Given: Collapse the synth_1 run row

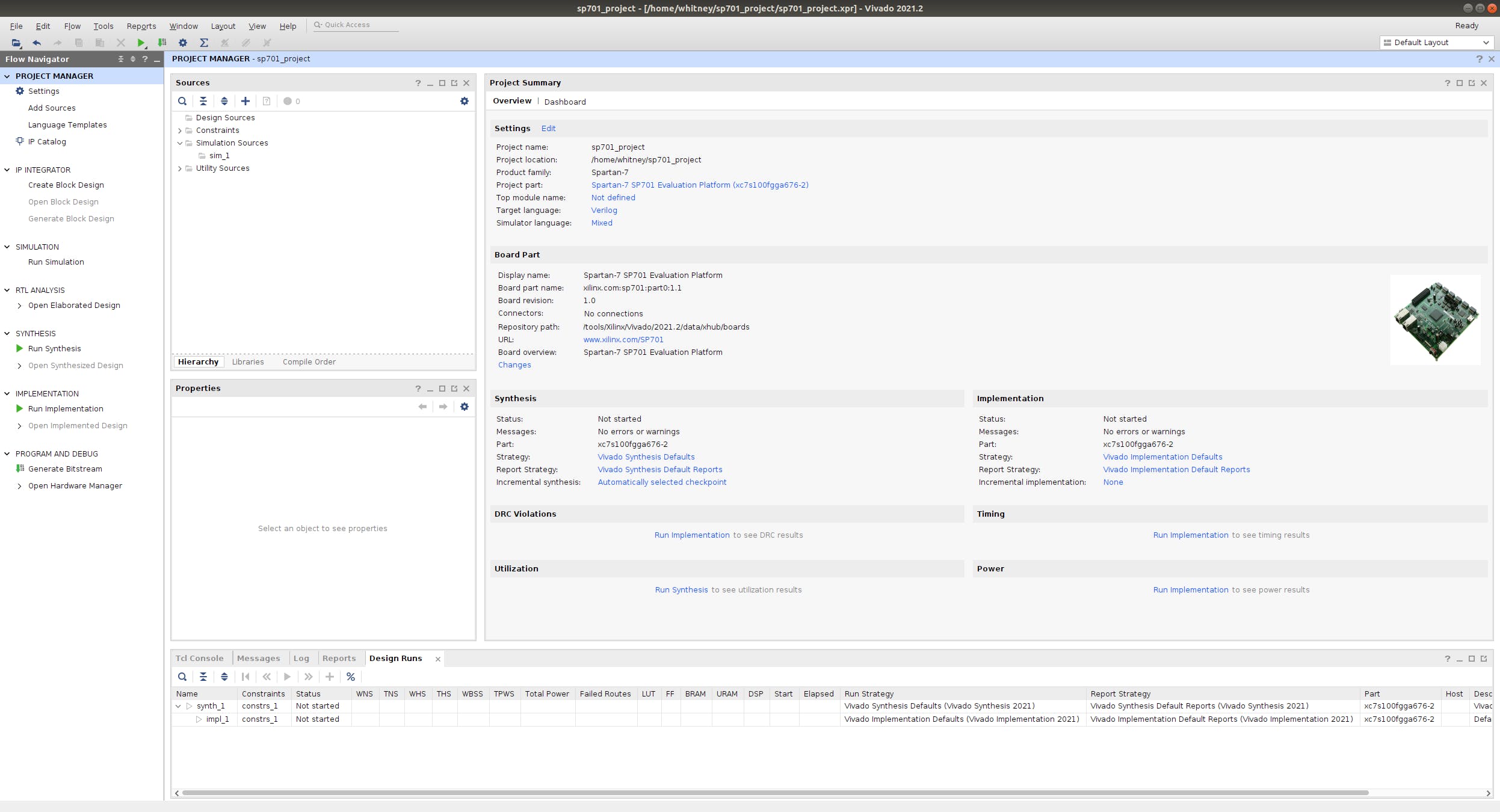Looking at the screenshot, I should pyautogui.click(x=178, y=706).
